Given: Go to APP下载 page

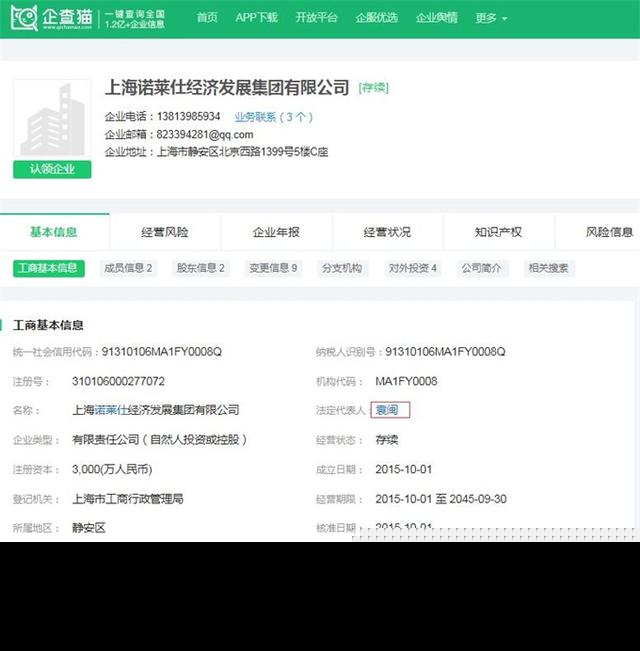Looking at the screenshot, I should pos(256,18).
